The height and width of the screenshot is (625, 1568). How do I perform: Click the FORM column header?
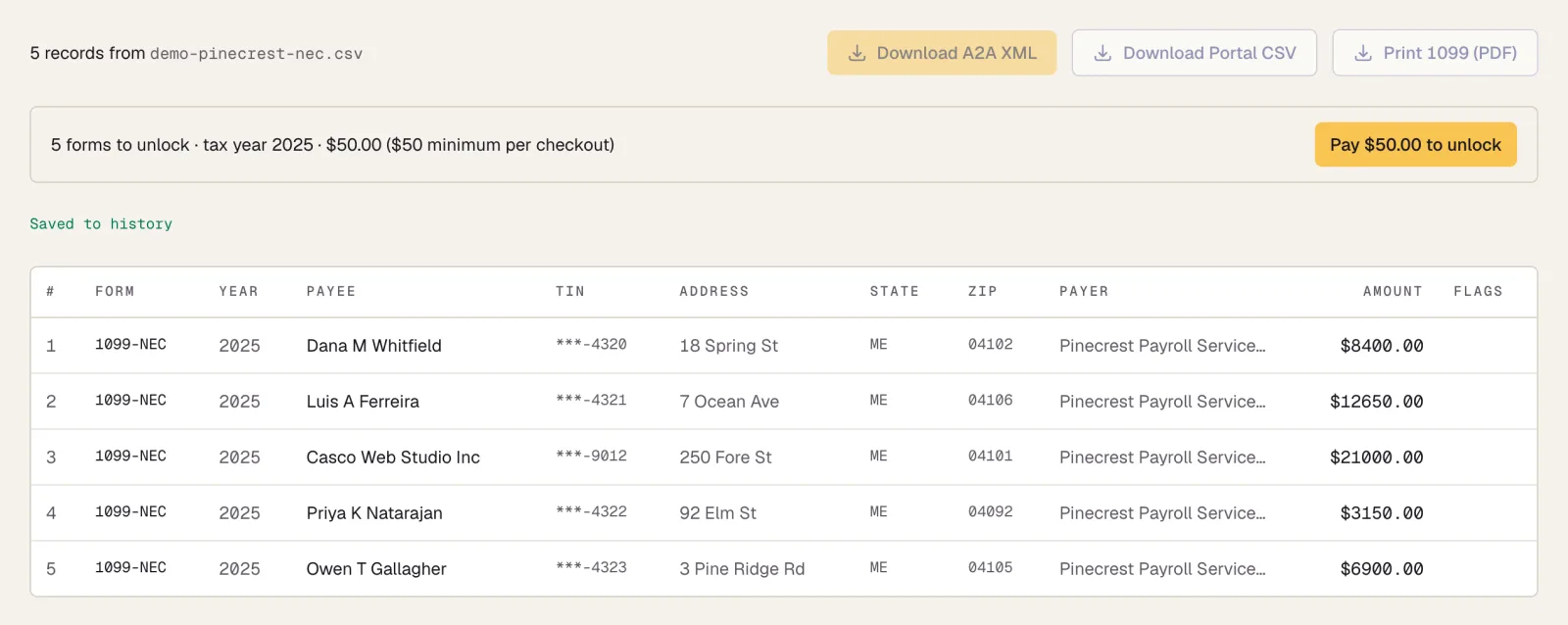115,292
